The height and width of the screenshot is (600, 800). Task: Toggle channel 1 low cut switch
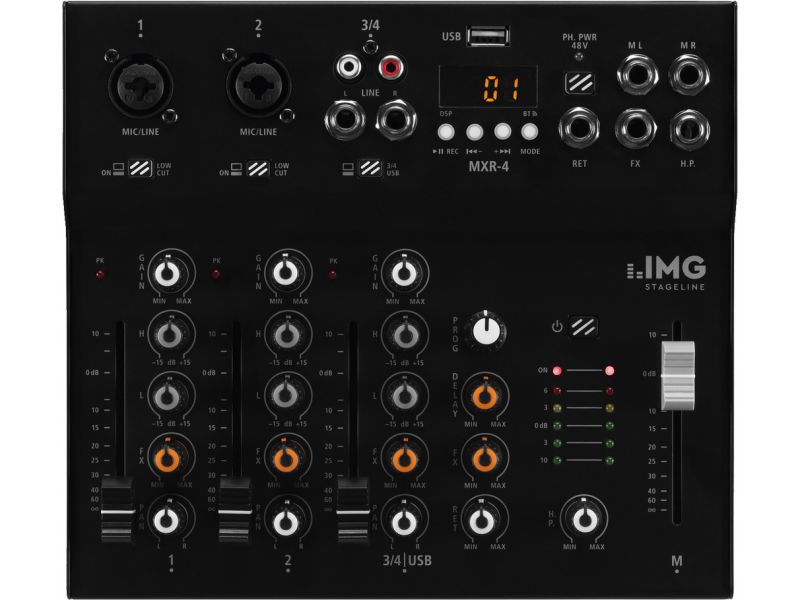coord(140,169)
